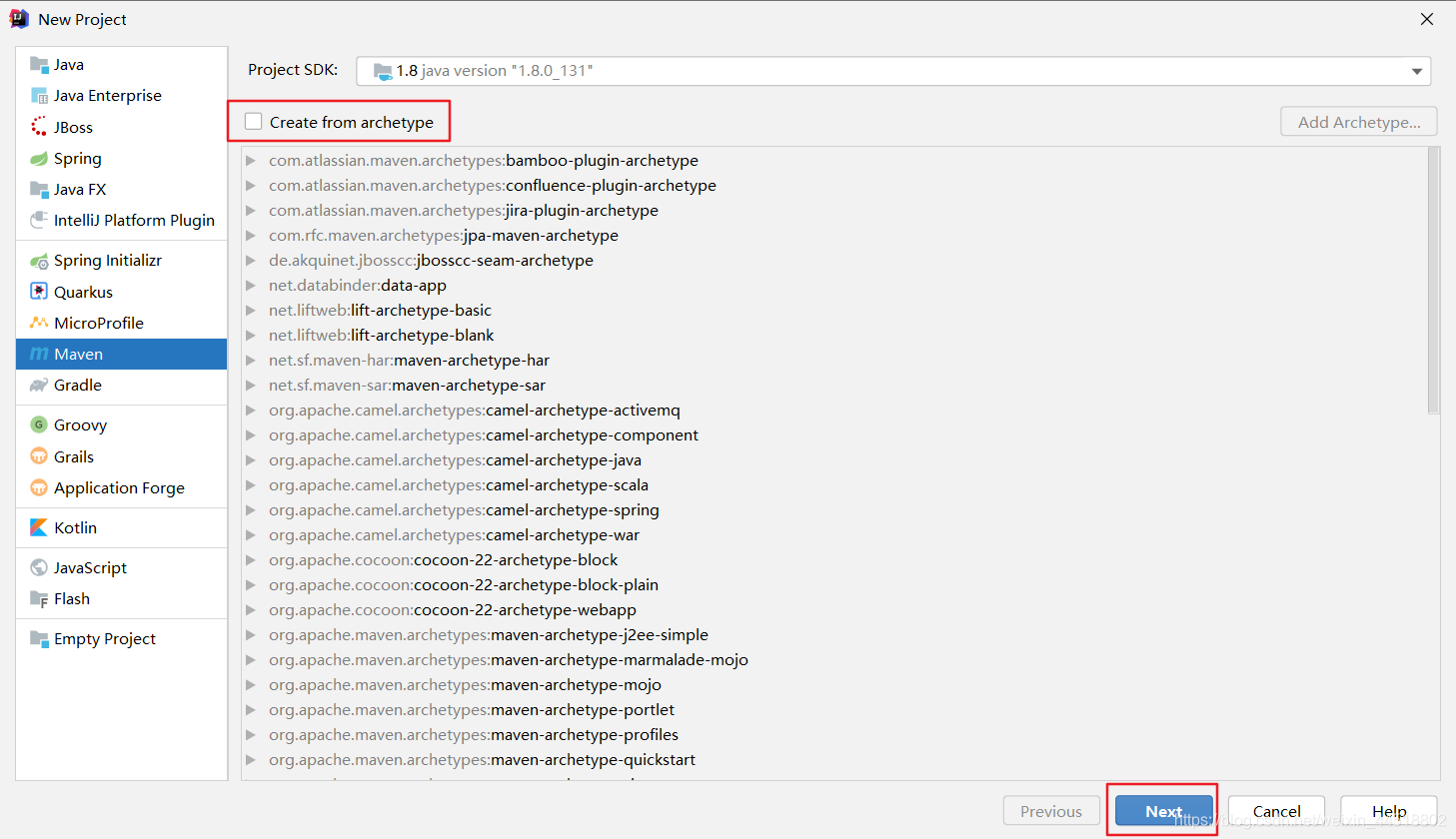
Task: Expand bamboo-plugin-archetype entry
Action: 251,161
